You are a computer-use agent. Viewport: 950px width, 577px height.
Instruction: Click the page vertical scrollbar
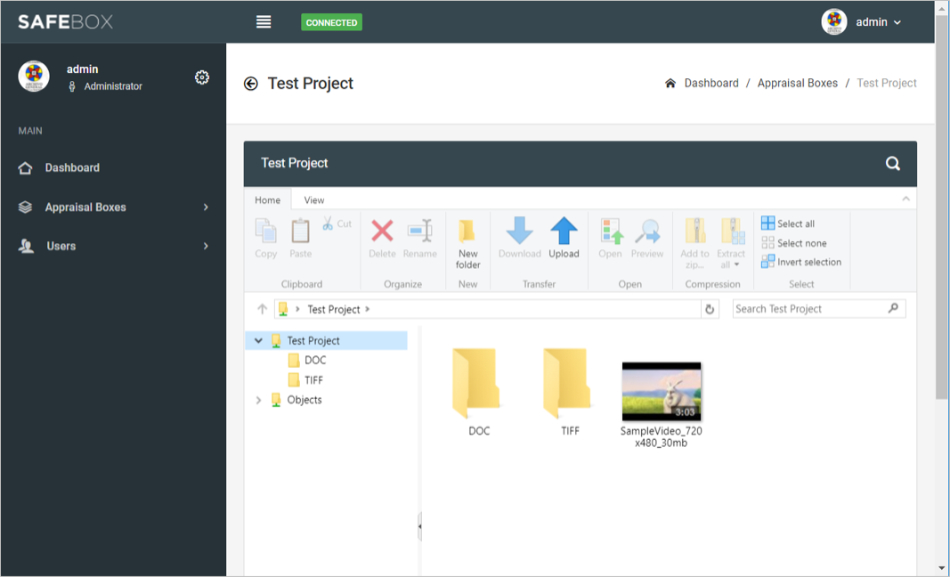coord(942,206)
